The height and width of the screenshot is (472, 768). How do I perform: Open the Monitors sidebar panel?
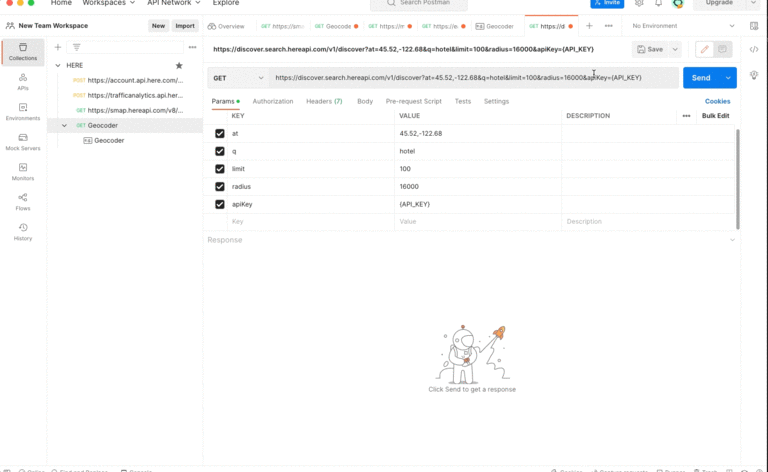point(23,172)
